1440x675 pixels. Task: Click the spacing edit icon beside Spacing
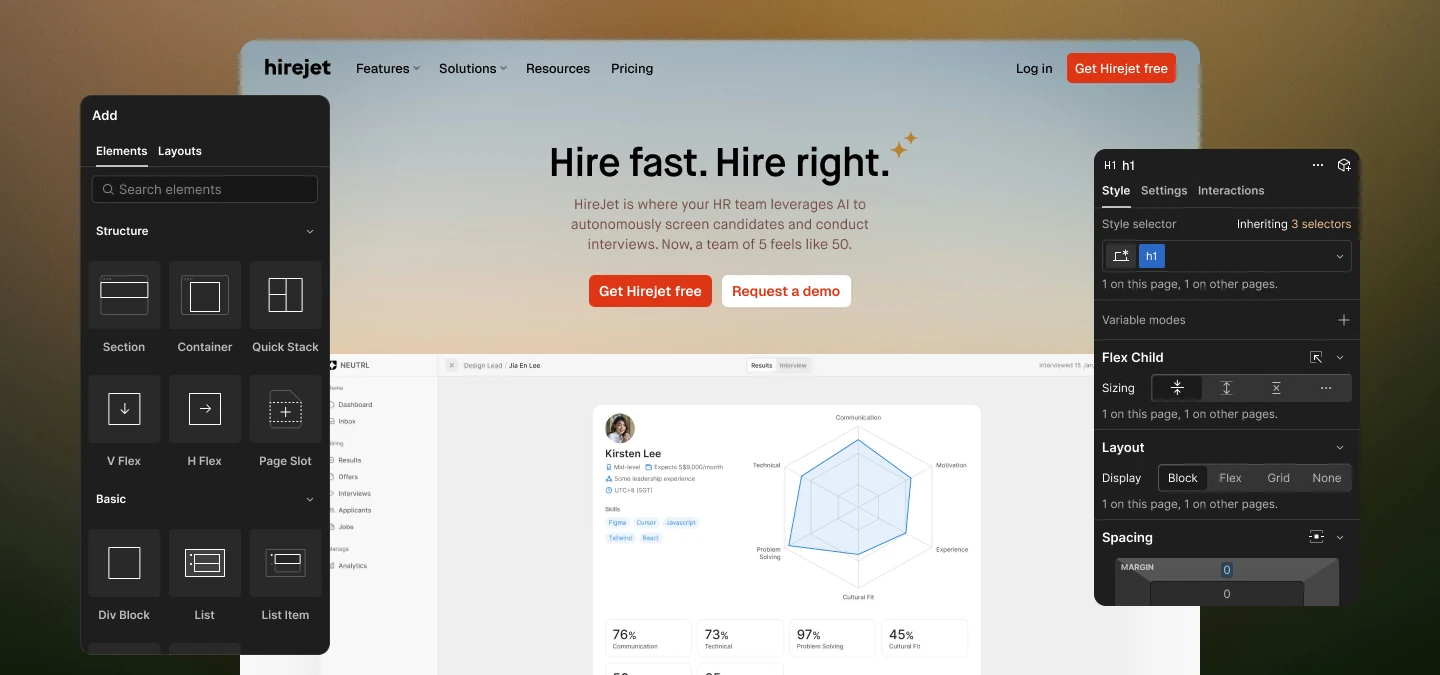[x=1316, y=537]
